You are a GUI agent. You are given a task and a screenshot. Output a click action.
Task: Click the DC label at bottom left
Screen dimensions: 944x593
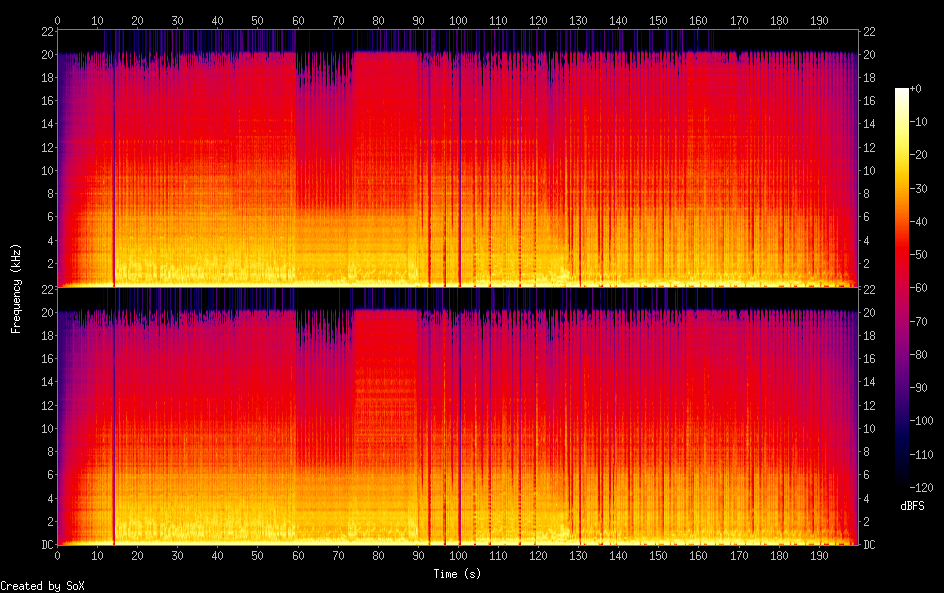click(46, 545)
